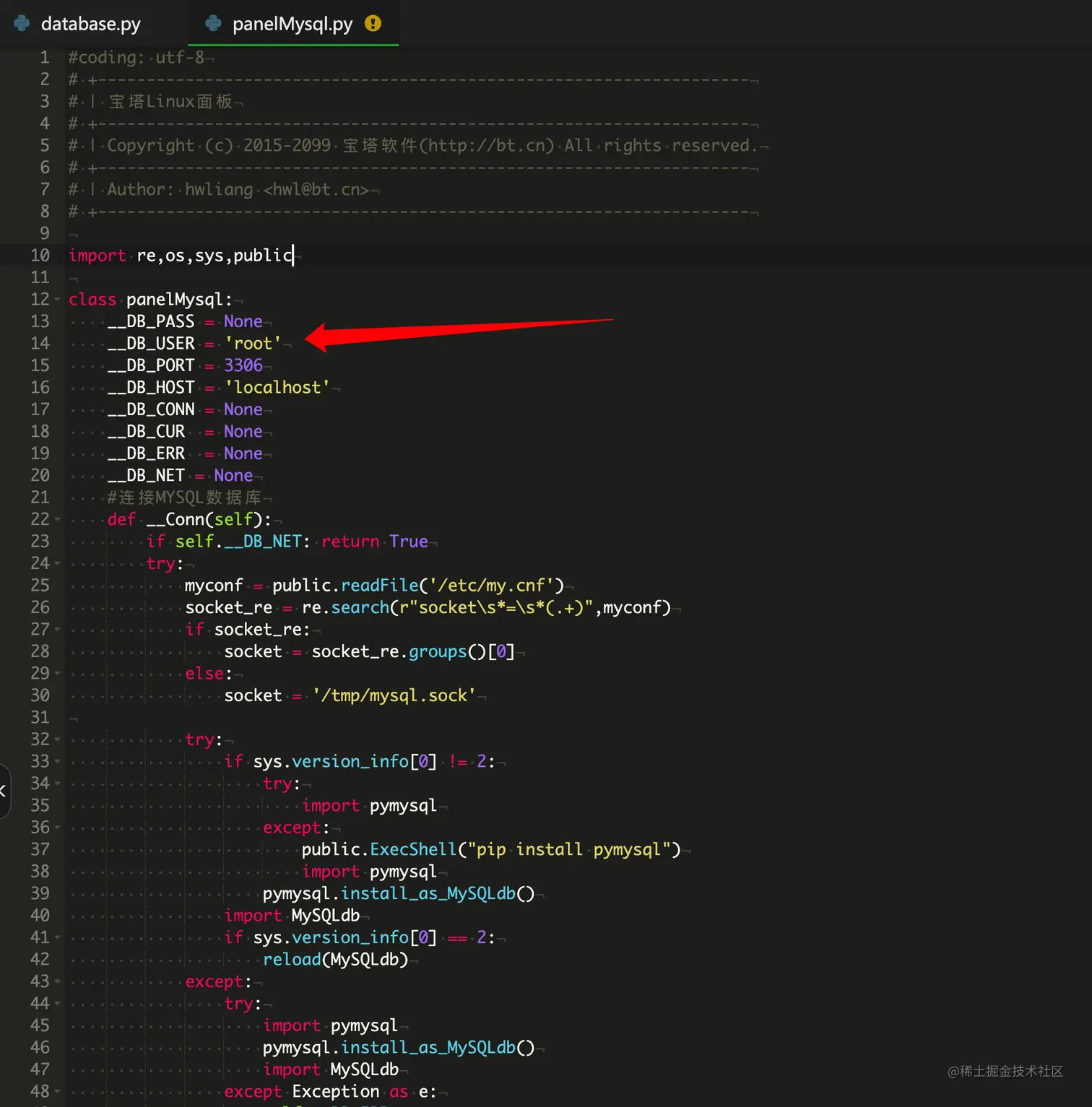
Task: Click the 'localhost' string value
Action: click(x=277, y=388)
